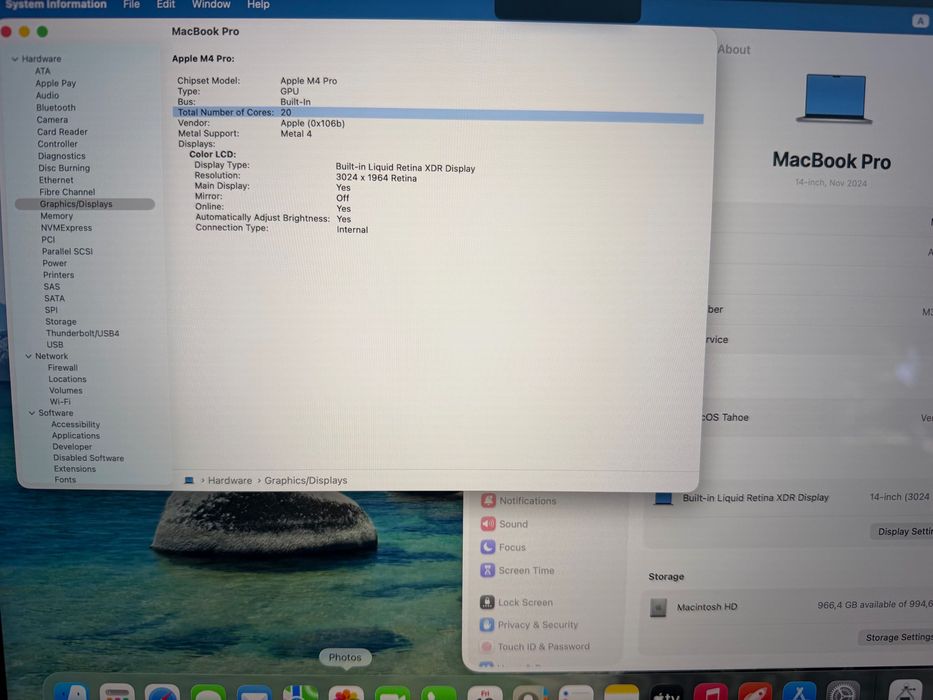The image size is (933, 700).
Task: Open Messages from the Dock
Action: click(x=208, y=694)
